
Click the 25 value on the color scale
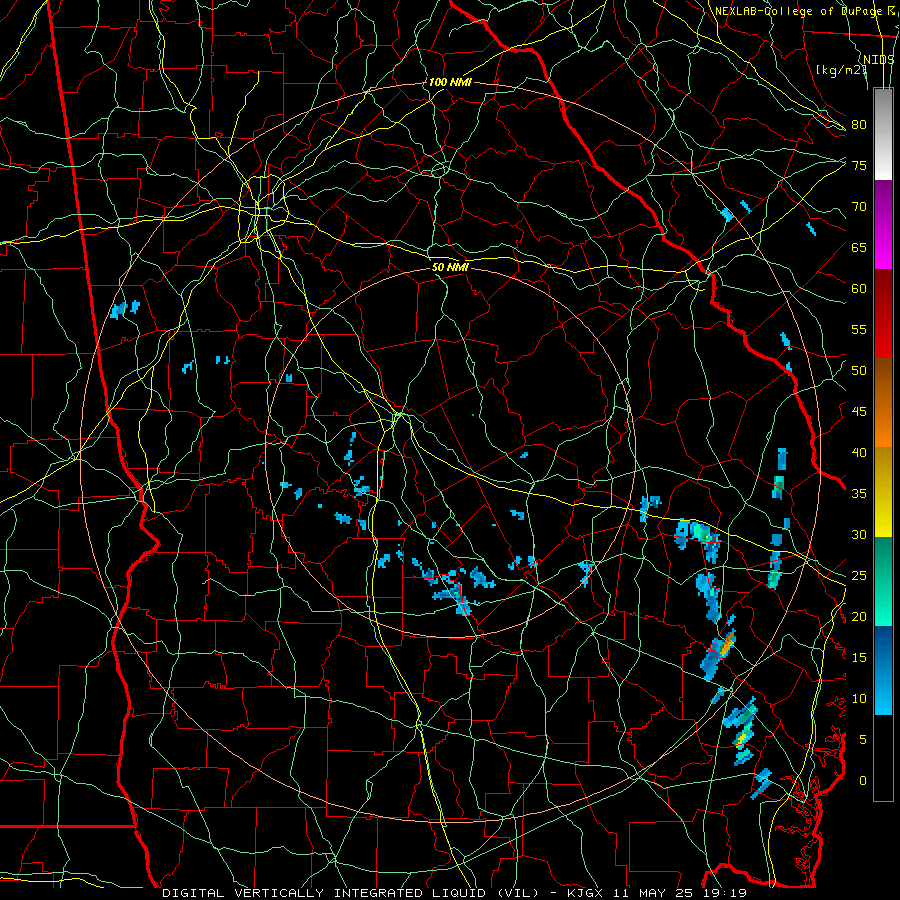click(859, 576)
